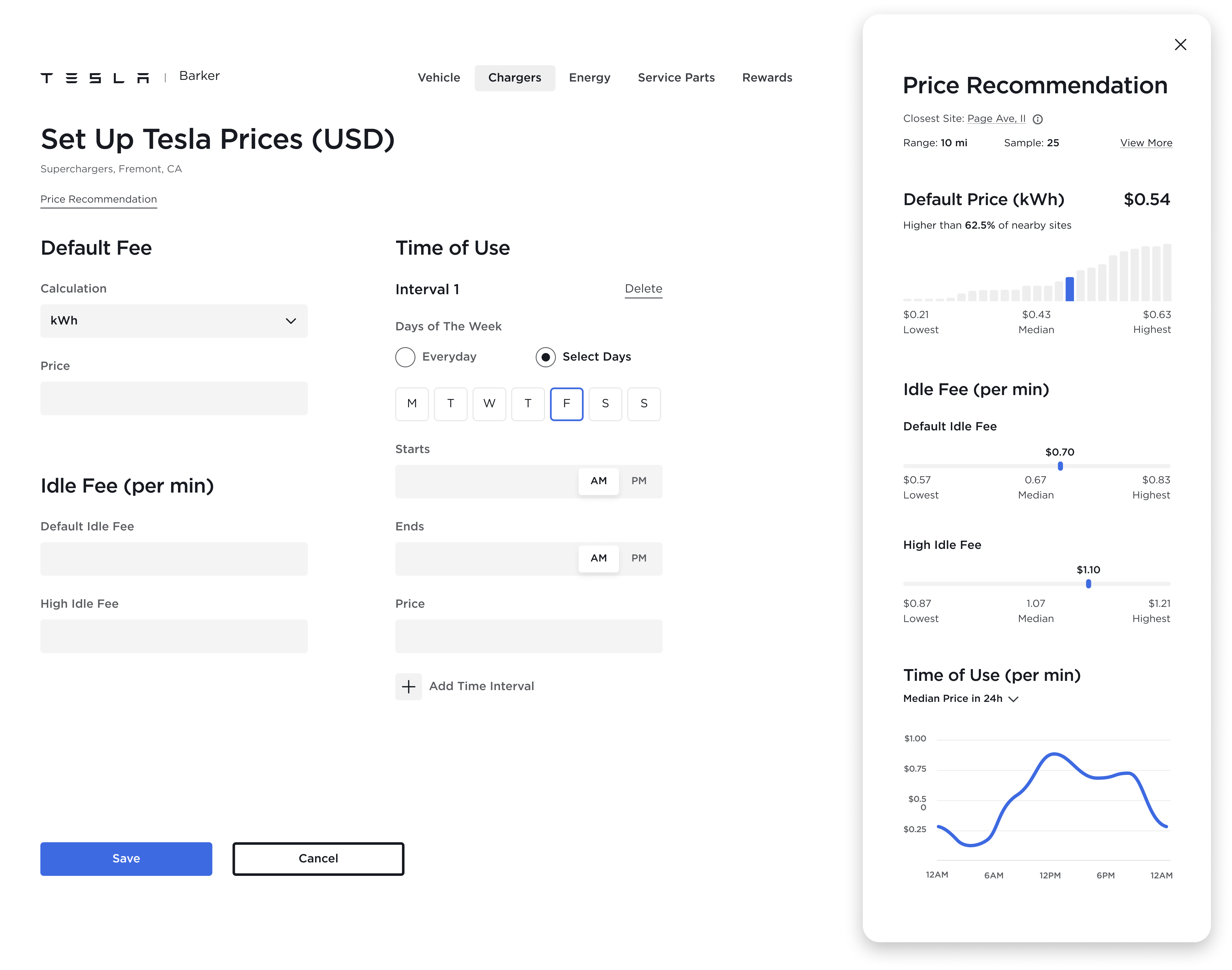This screenshot has height=970, width=1232.
Task: Choose PM for the Starts time
Action: tap(639, 481)
